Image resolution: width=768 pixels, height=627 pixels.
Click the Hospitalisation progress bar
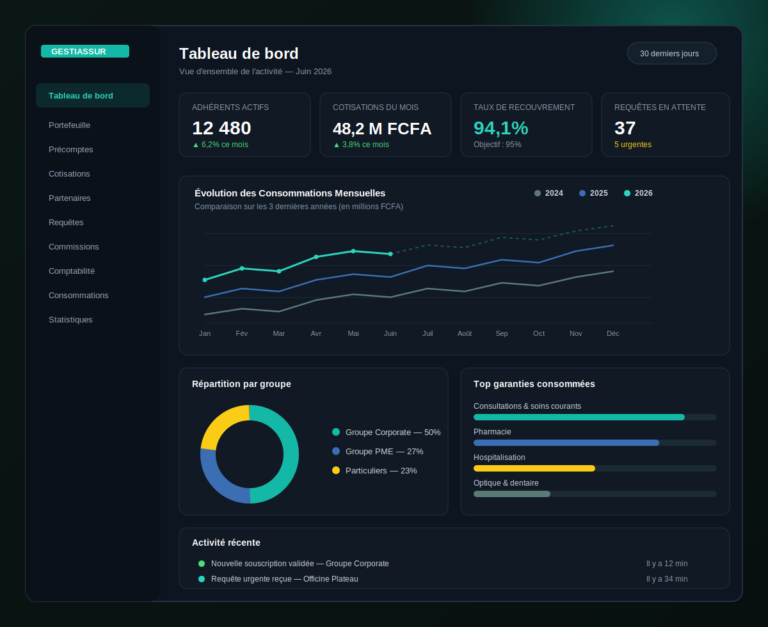point(595,468)
